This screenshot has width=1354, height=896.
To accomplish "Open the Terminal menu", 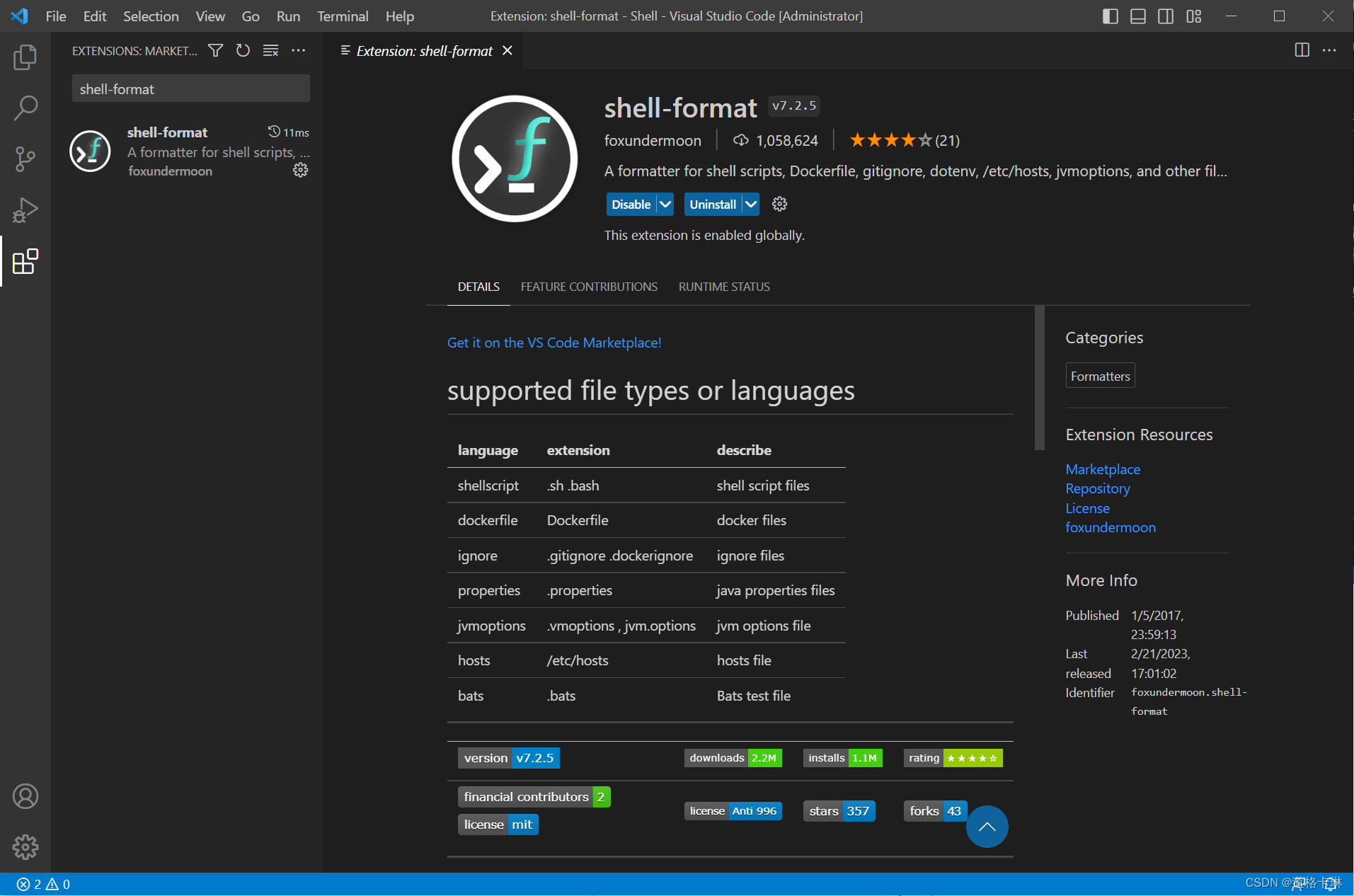I will click(x=343, y=16).
